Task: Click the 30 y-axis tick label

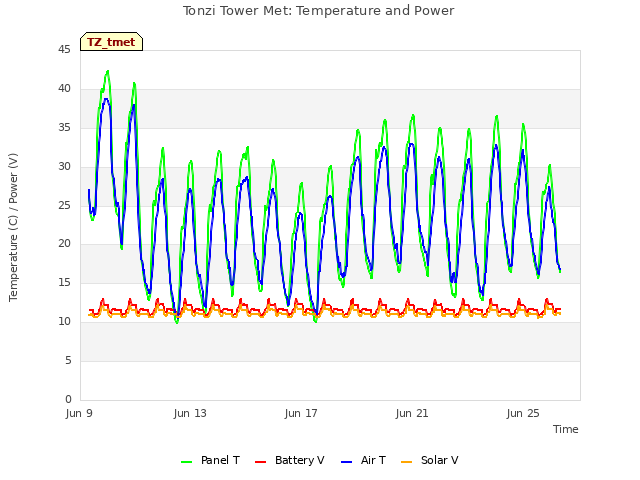Action: (x=64, y=167)
